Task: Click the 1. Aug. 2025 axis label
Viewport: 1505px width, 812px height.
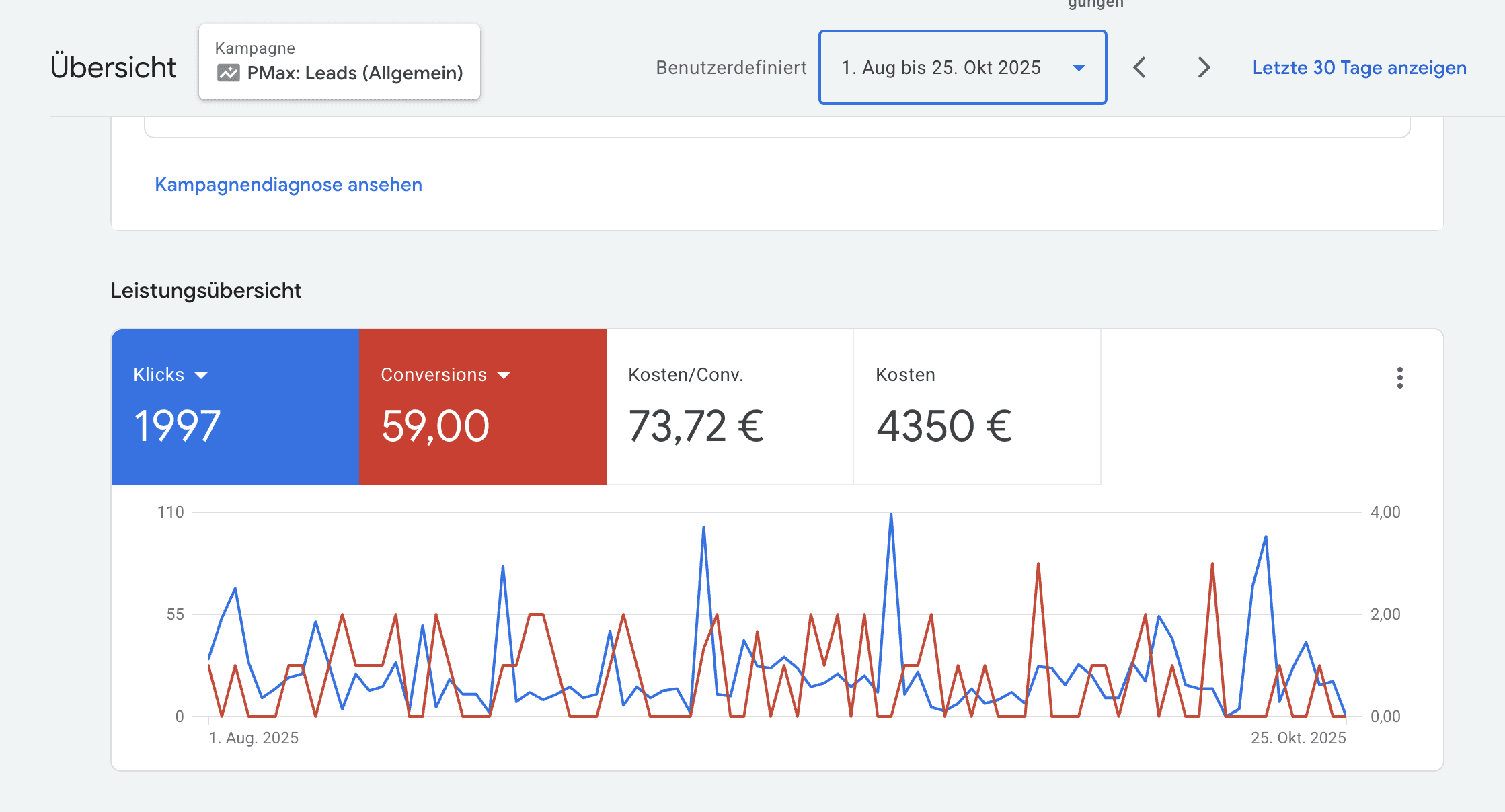Action: 254,738
